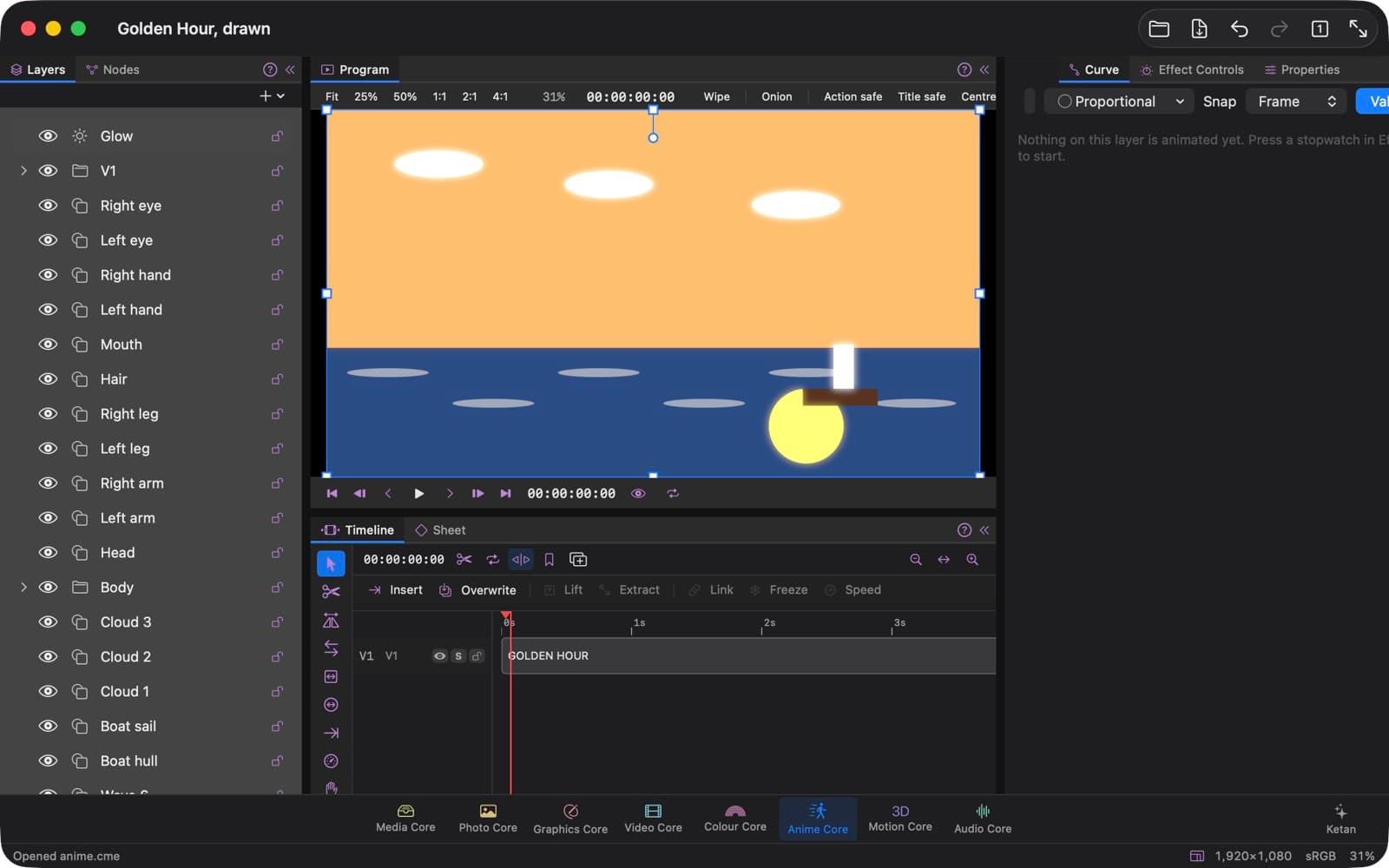This screenshot has width=1389, height=868.
Task: Open the Ketan sparkle assistant
Action: coord(1340,819)
